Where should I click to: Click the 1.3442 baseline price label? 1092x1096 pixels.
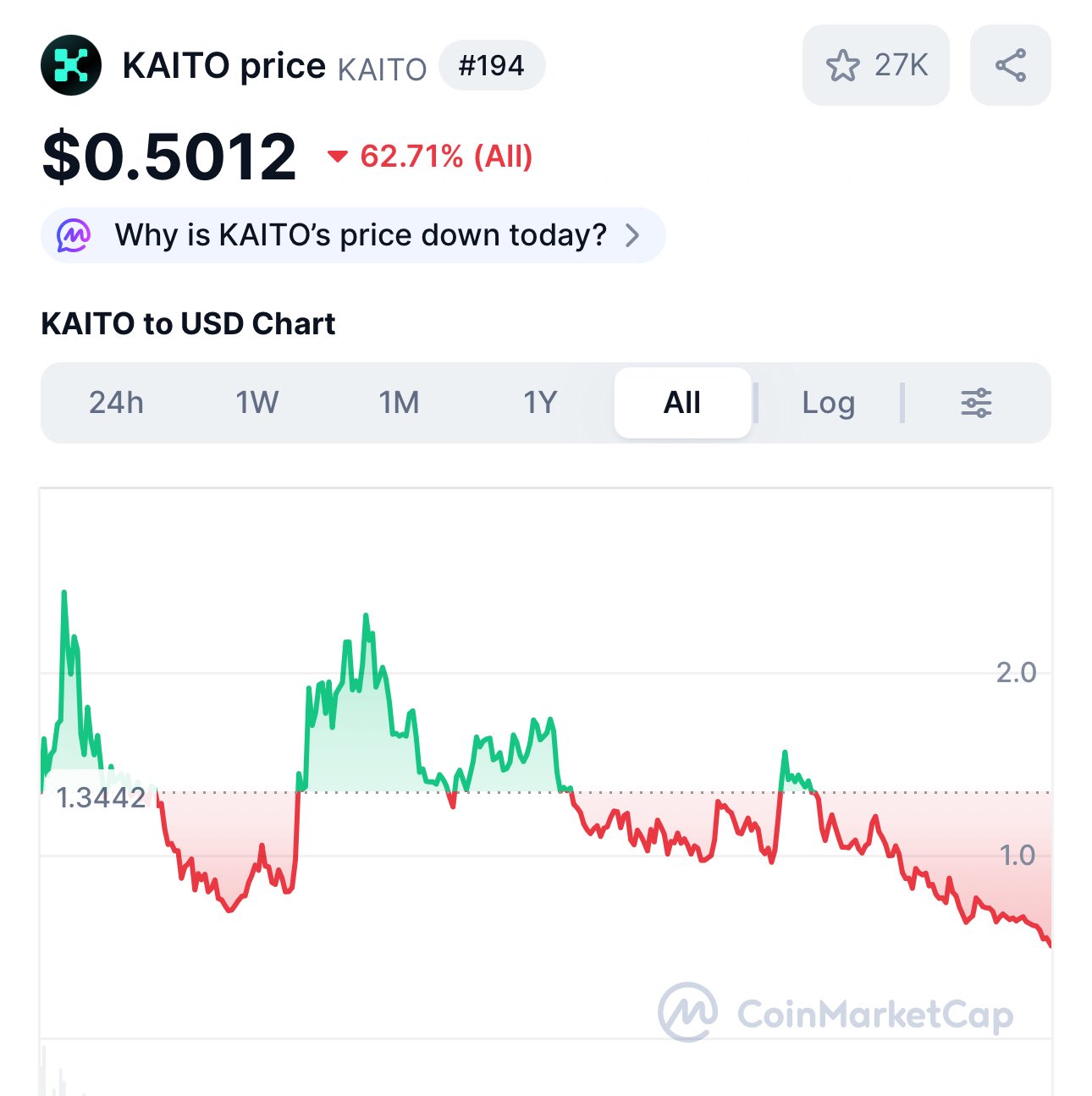(101, 797)
